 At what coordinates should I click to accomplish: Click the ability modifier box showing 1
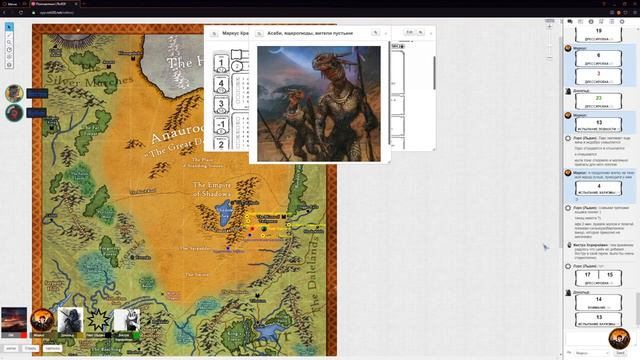(221, 63)
